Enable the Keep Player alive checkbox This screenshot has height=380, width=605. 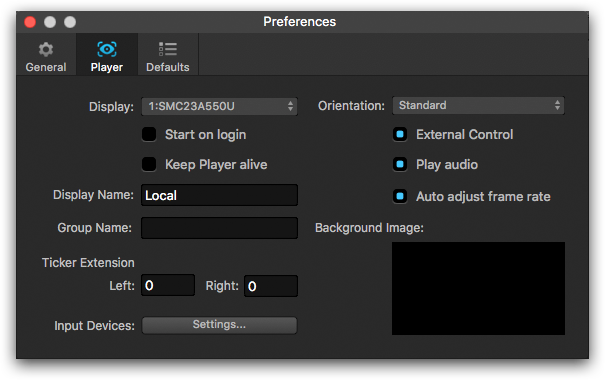pos(149,164)
